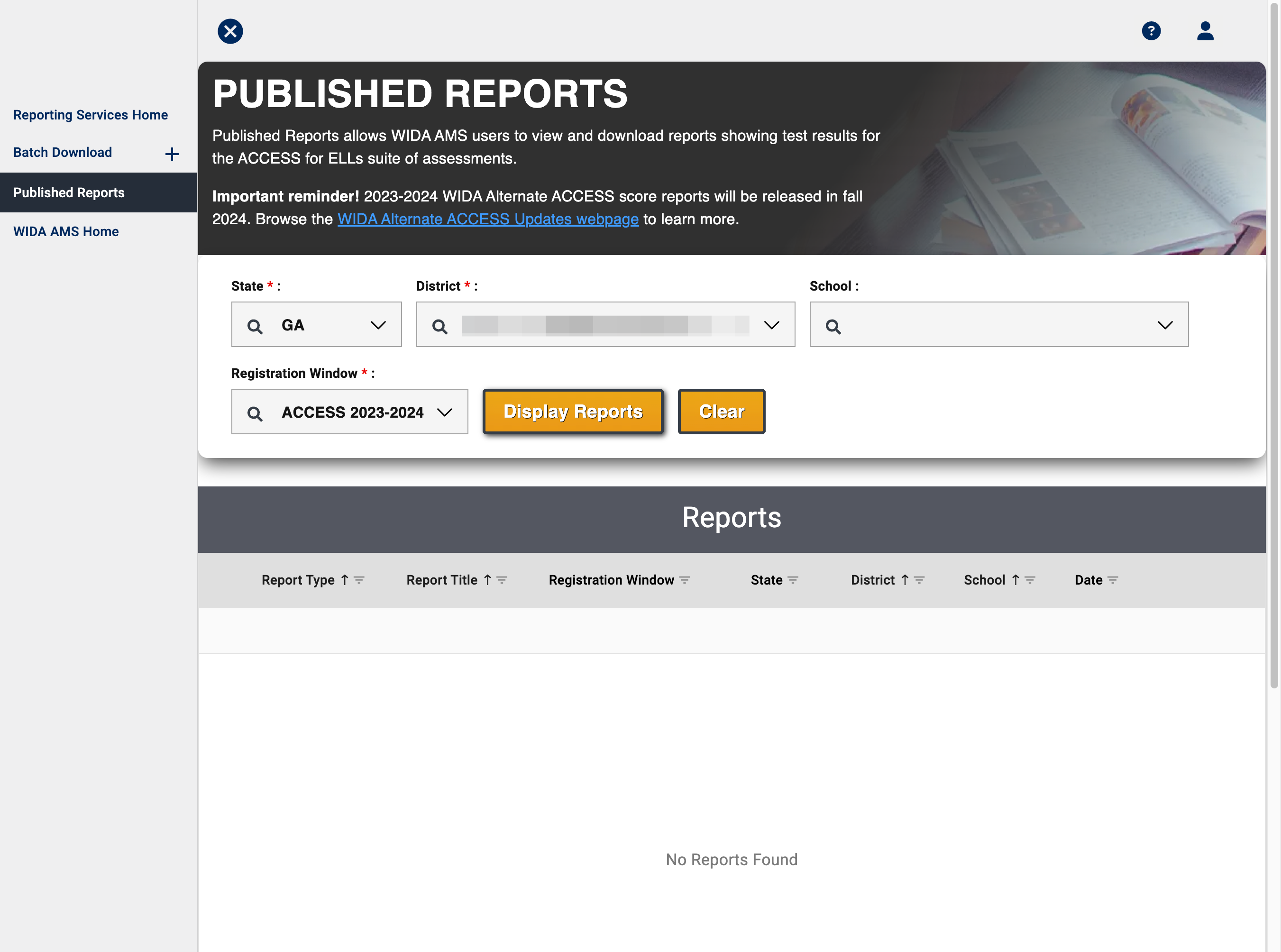
Task: Expand Batch Download with the plus icon
Action: [172, 154]
